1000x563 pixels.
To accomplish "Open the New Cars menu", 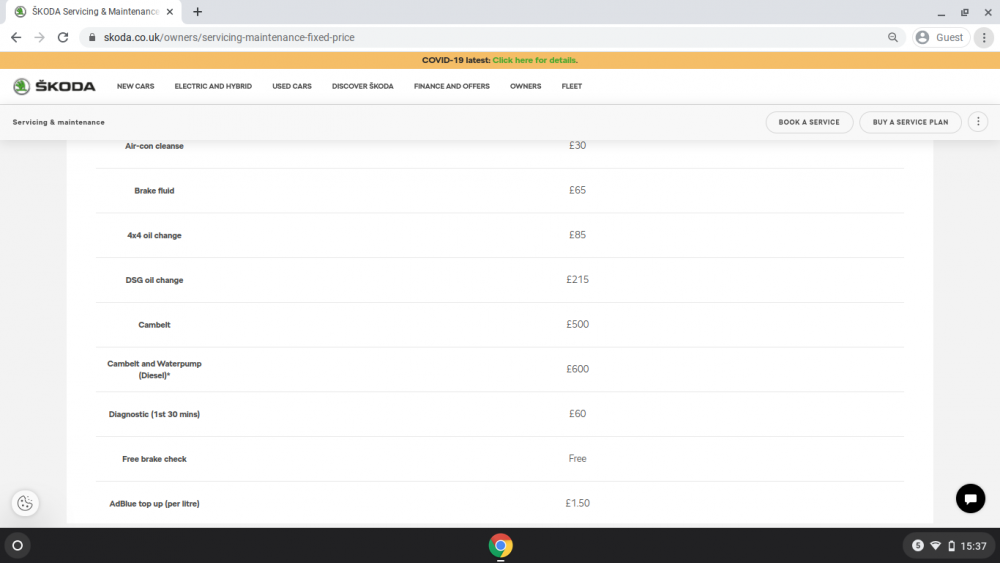I will (135, 86).
